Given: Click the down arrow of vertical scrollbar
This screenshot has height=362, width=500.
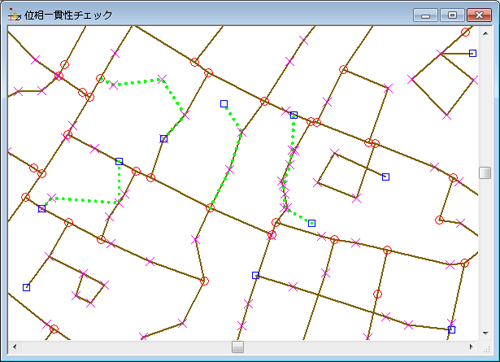Looking at the screenshot, I should [485, 333].
